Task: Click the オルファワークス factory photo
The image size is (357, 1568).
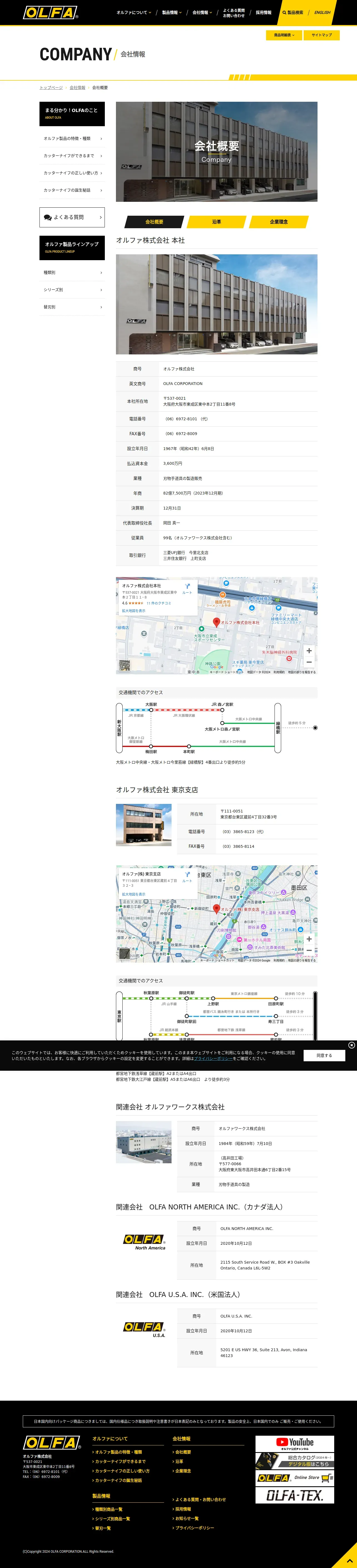Action: tap(144, 1142)
